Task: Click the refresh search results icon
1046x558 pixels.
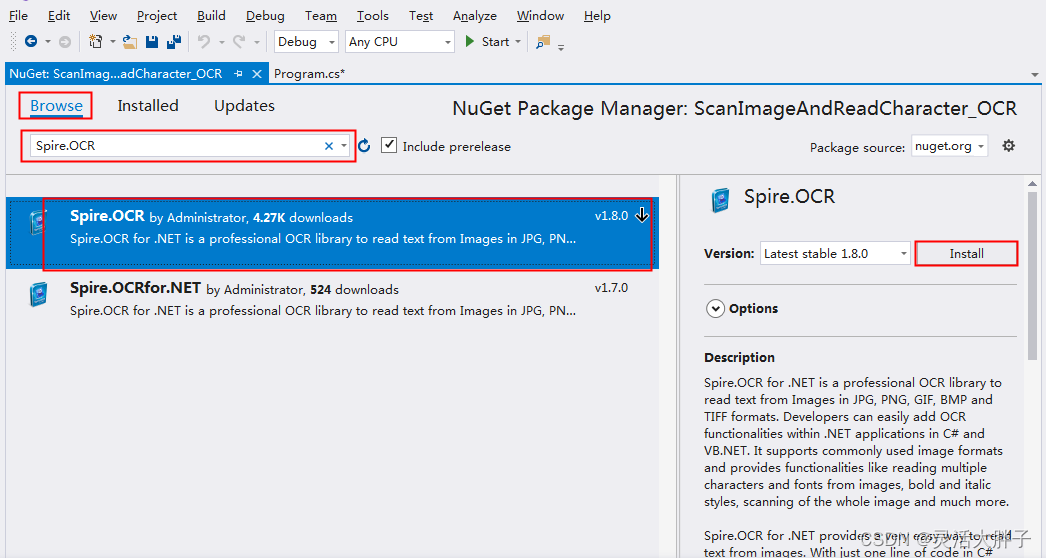Action: 364,146
